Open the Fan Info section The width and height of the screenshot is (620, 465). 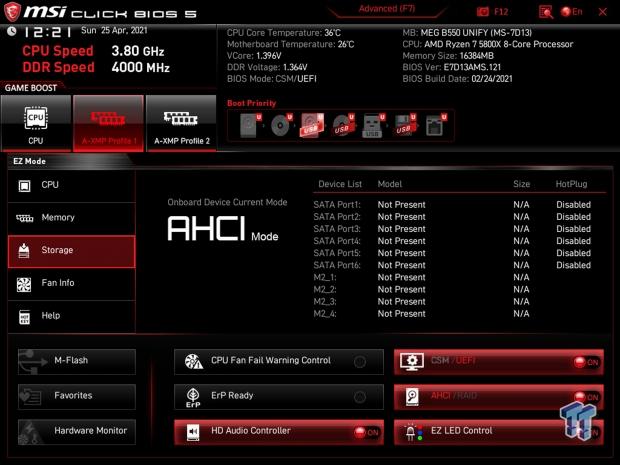[x=72, y=283]
